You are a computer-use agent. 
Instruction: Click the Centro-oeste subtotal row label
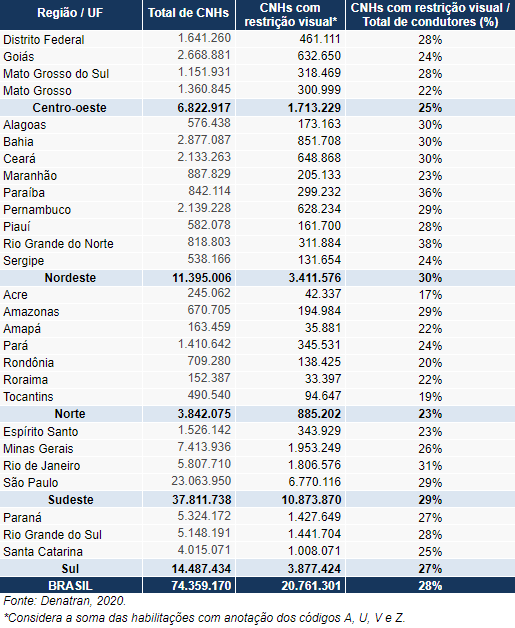70,108
